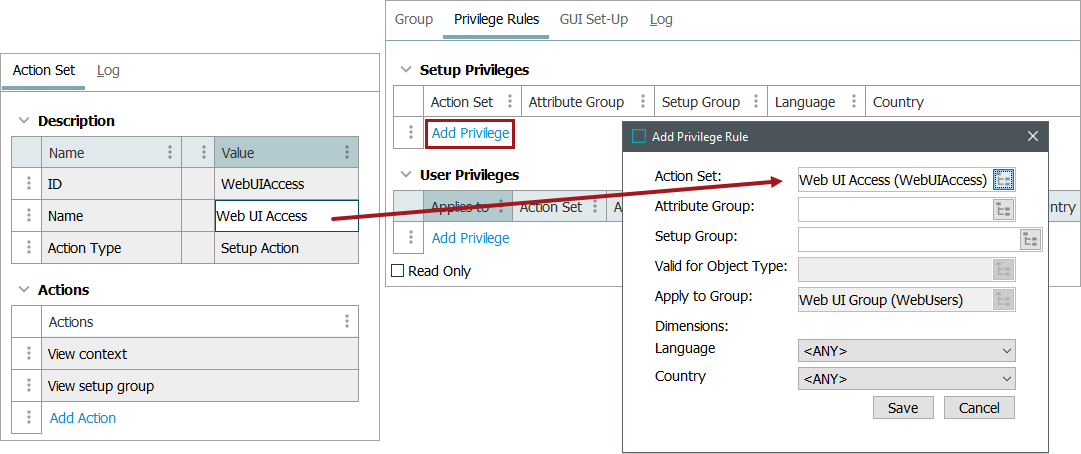Collapse the Actions section
The width and height of the screenshot is (1081, 454).
click(24, 290)
